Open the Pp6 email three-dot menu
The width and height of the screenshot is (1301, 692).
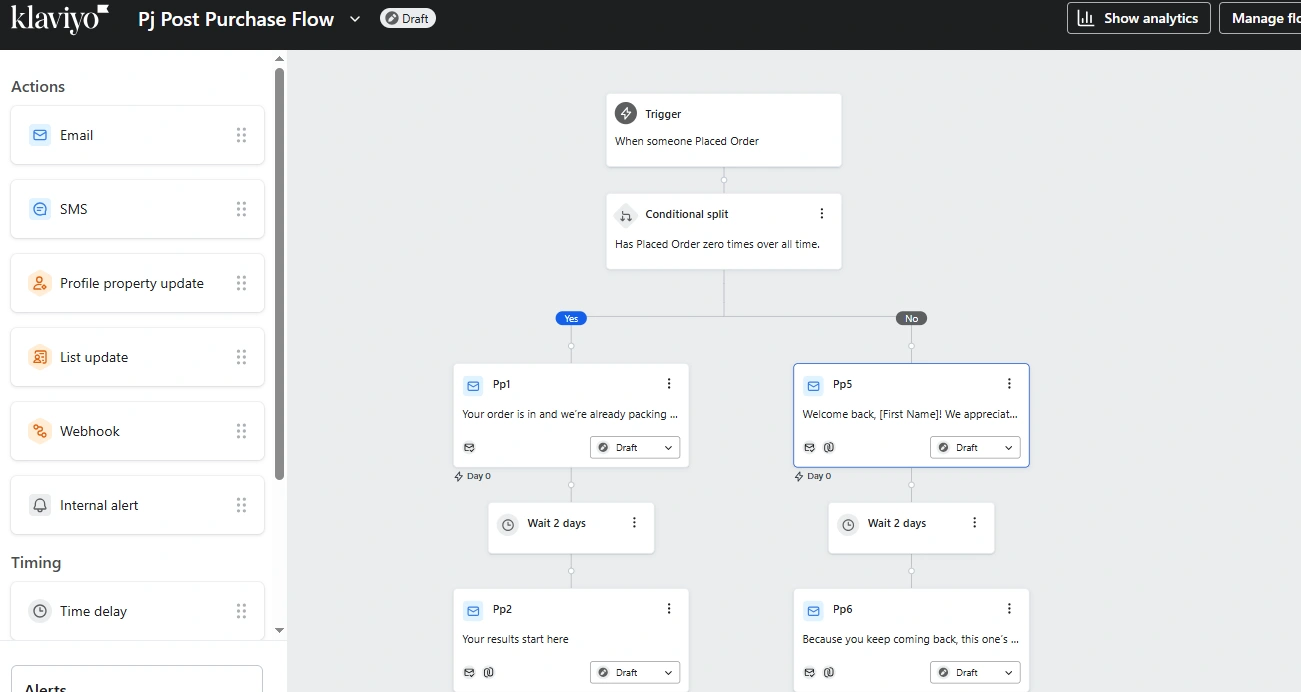coord(1009,609)
